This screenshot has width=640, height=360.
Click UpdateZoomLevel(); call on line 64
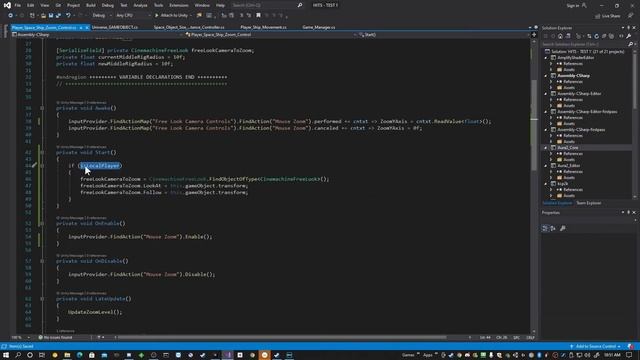click(x=95, y=312)
